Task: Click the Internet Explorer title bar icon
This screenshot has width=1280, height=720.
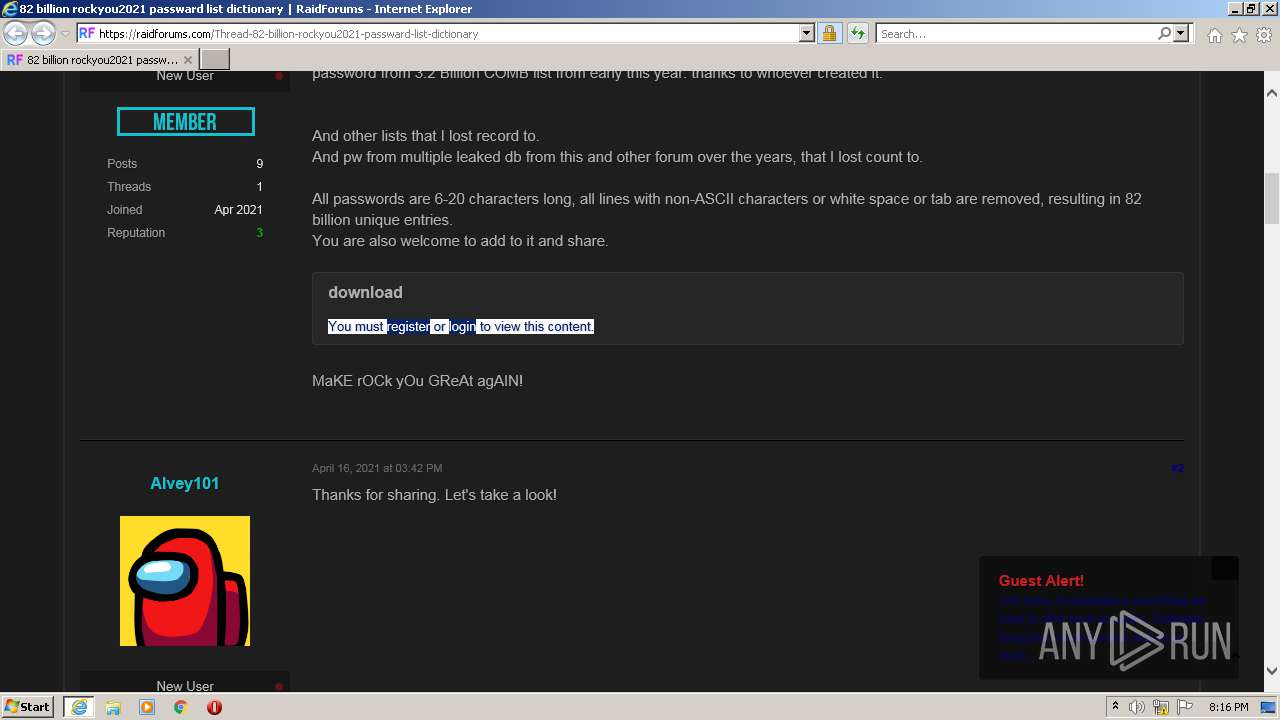Action: (10, 9)
